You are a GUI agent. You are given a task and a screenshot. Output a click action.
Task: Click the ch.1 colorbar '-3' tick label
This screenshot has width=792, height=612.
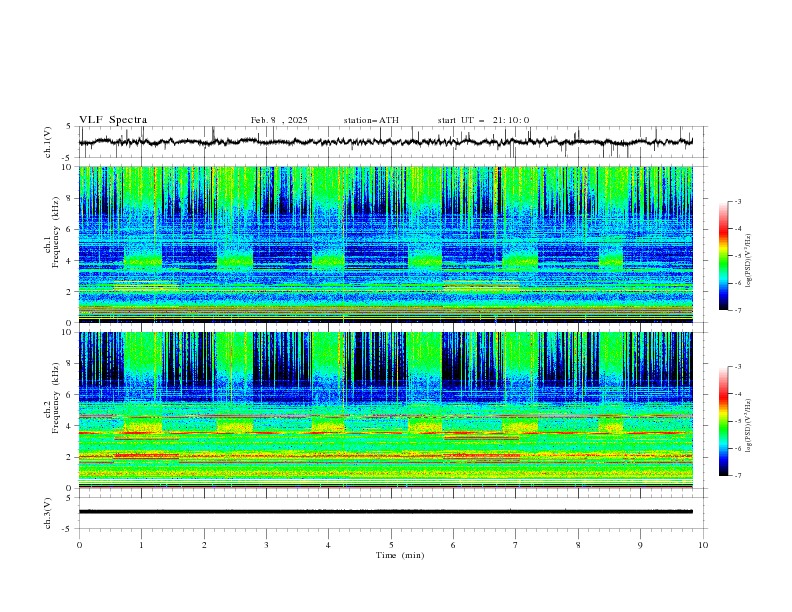tap(737, 201)
